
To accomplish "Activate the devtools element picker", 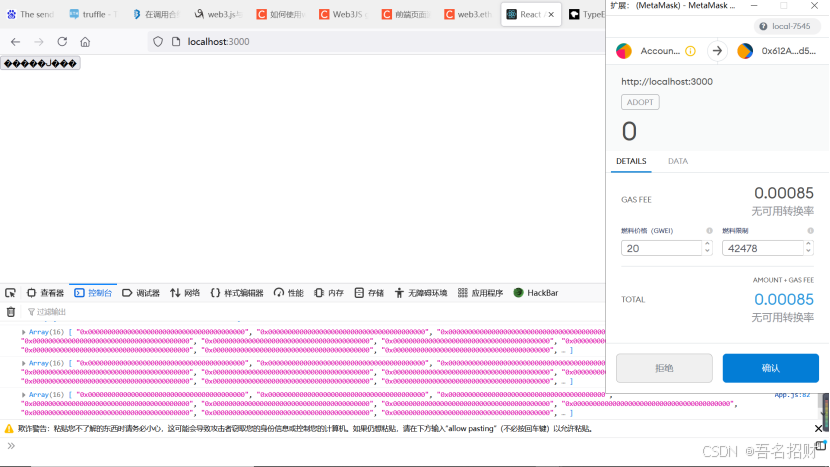I will pos(11,293).
